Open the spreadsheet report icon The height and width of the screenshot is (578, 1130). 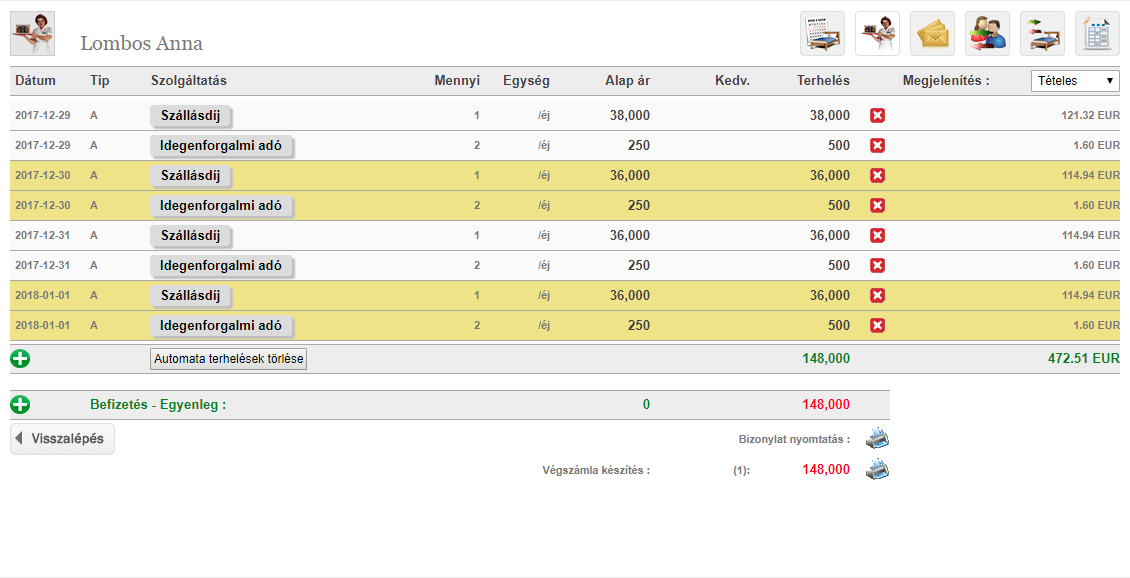(1097, 34)
